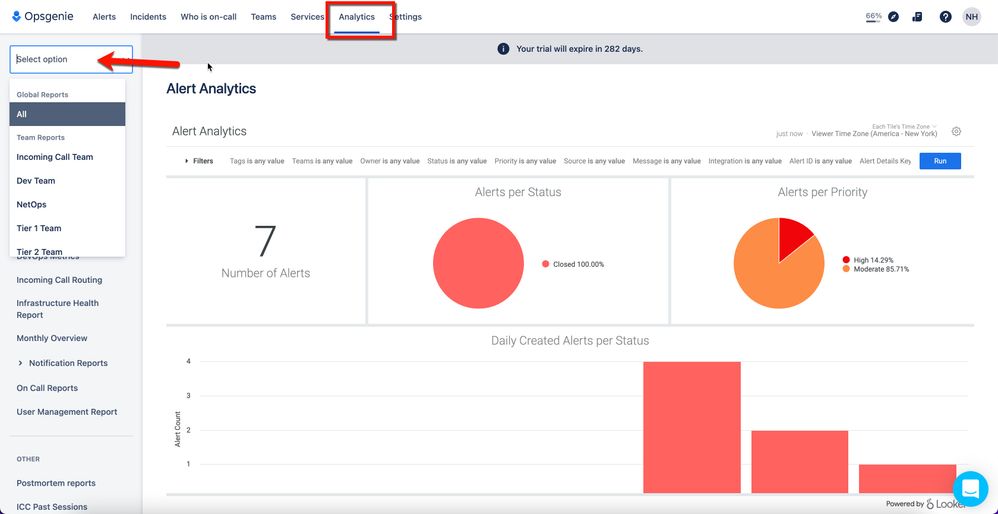Expand the Notification Reports section
This screenshot has height=514, width=998.
click(x=21, y=363)
